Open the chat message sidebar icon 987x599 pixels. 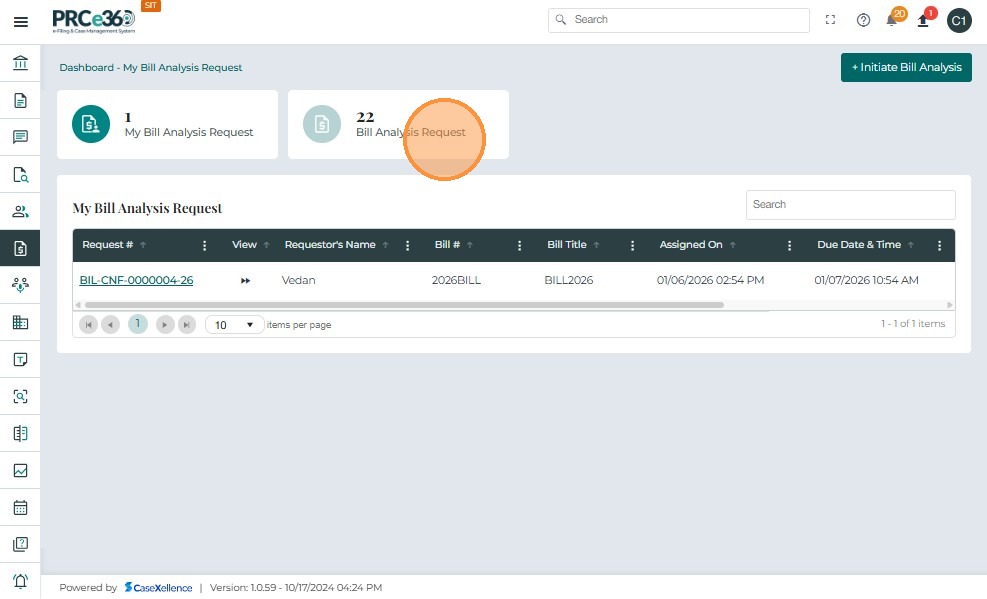click(x=20, y=137)
